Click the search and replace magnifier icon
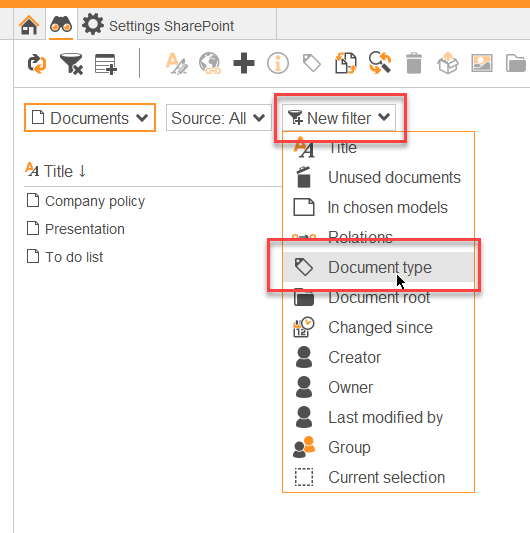The height and width of the screenshot is (533, 530). click(x=380, y=63)
